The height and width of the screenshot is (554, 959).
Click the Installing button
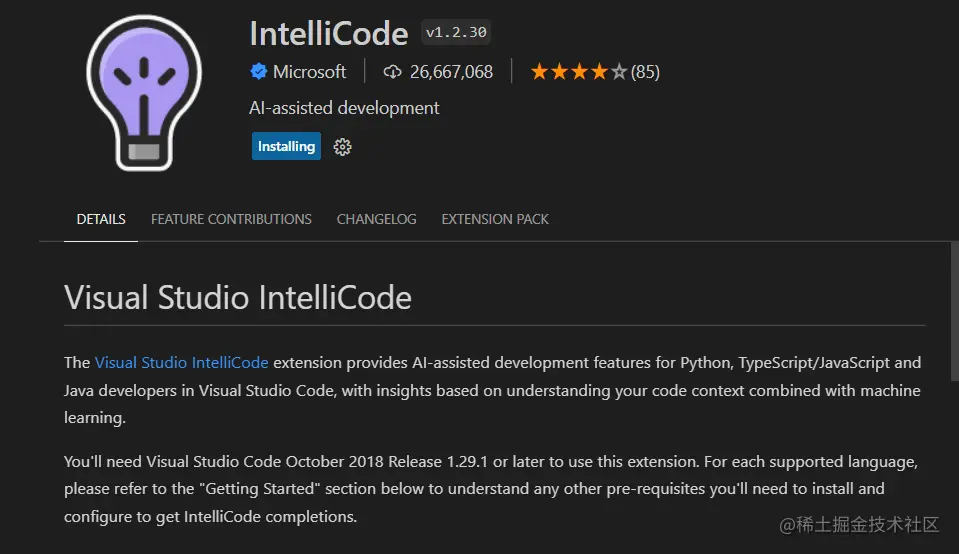click(286, 146)
